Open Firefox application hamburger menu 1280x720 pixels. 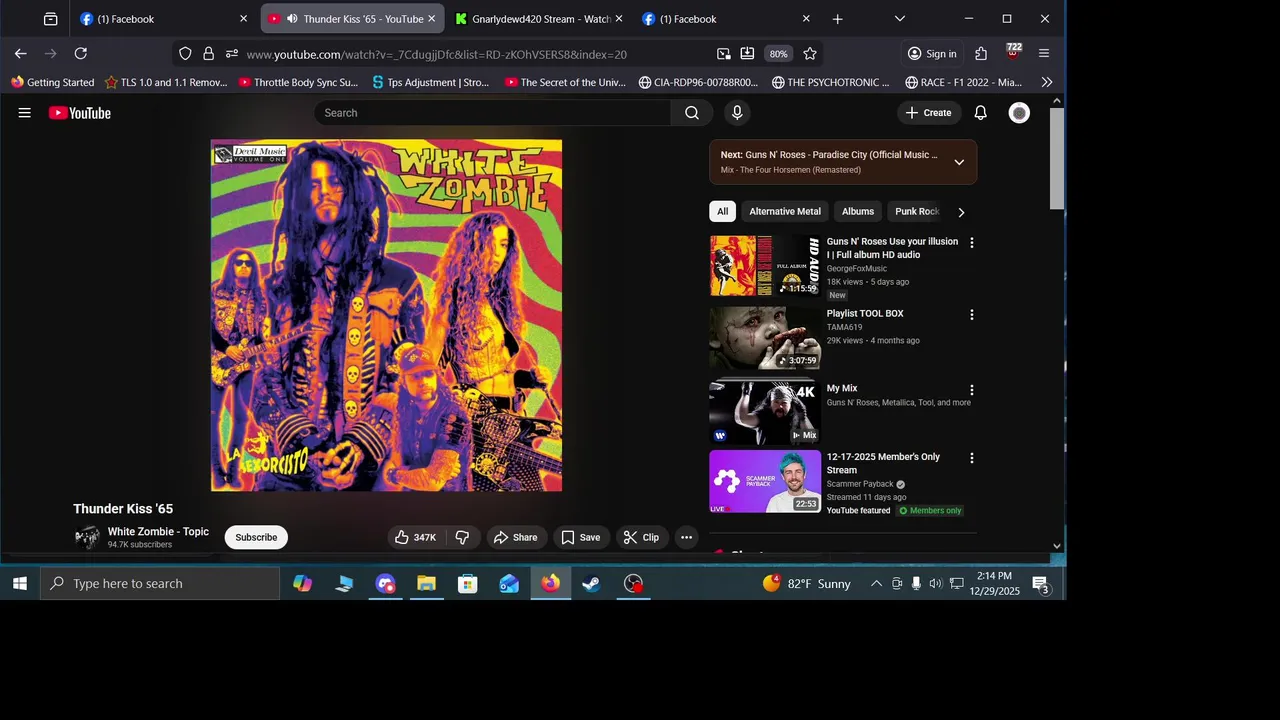tap(1044, 54)
